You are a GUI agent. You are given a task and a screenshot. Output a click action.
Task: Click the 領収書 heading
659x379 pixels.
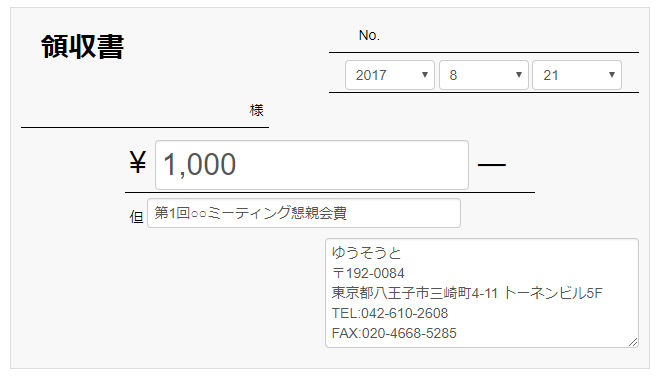82,47
